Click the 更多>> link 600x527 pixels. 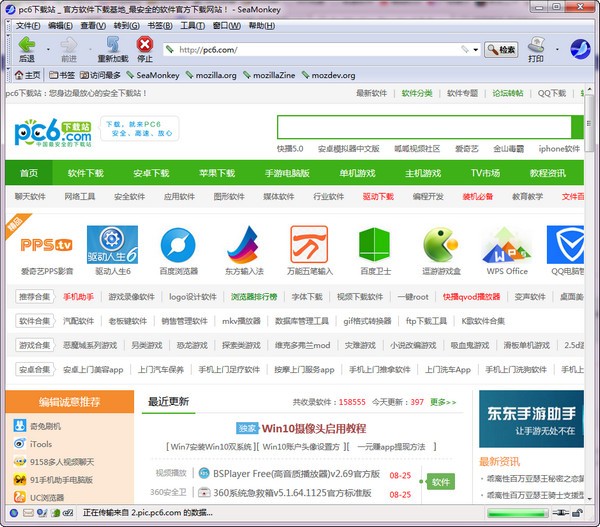(441, 402)
